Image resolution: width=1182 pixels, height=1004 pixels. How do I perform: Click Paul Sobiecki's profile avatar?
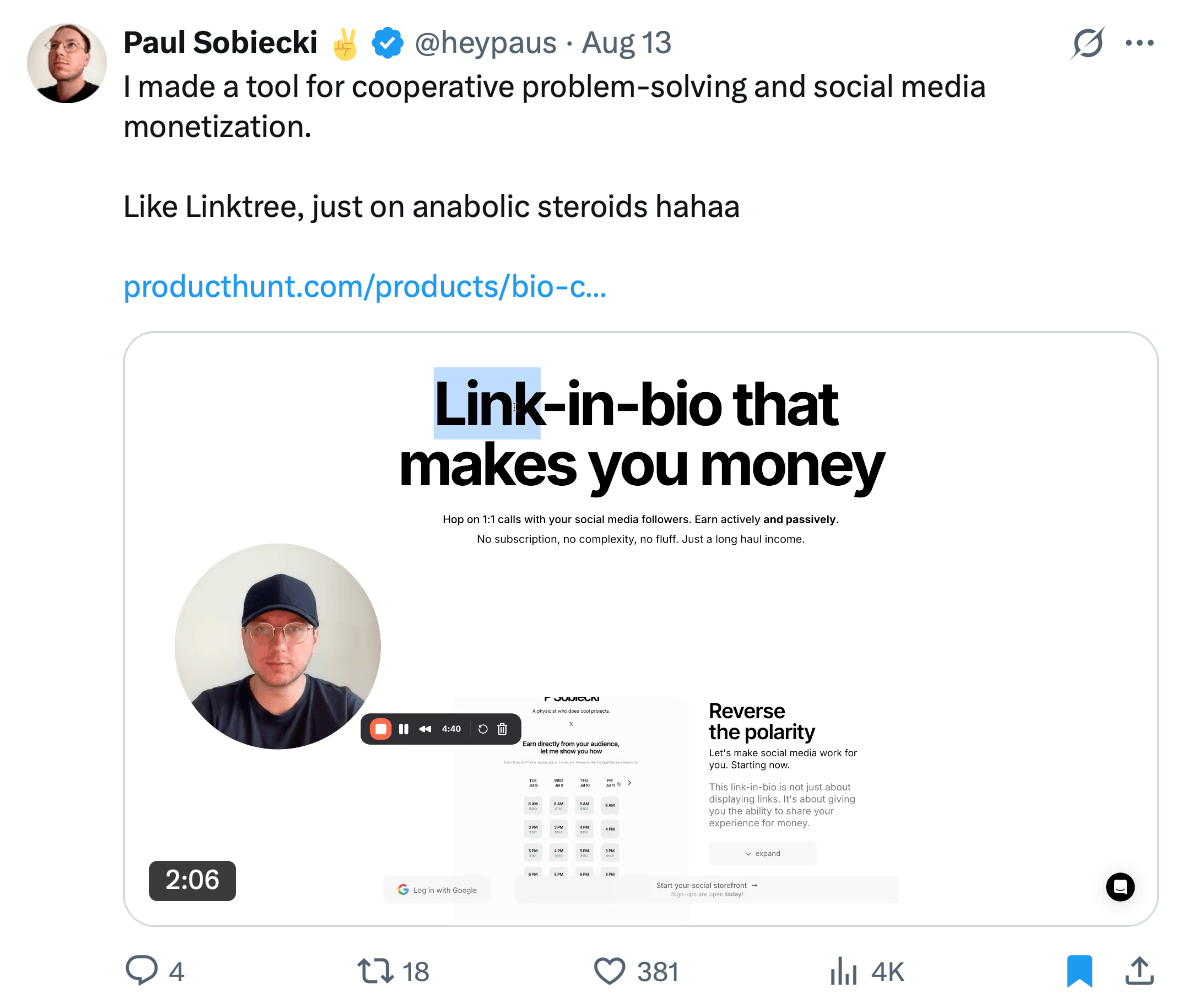66,63
